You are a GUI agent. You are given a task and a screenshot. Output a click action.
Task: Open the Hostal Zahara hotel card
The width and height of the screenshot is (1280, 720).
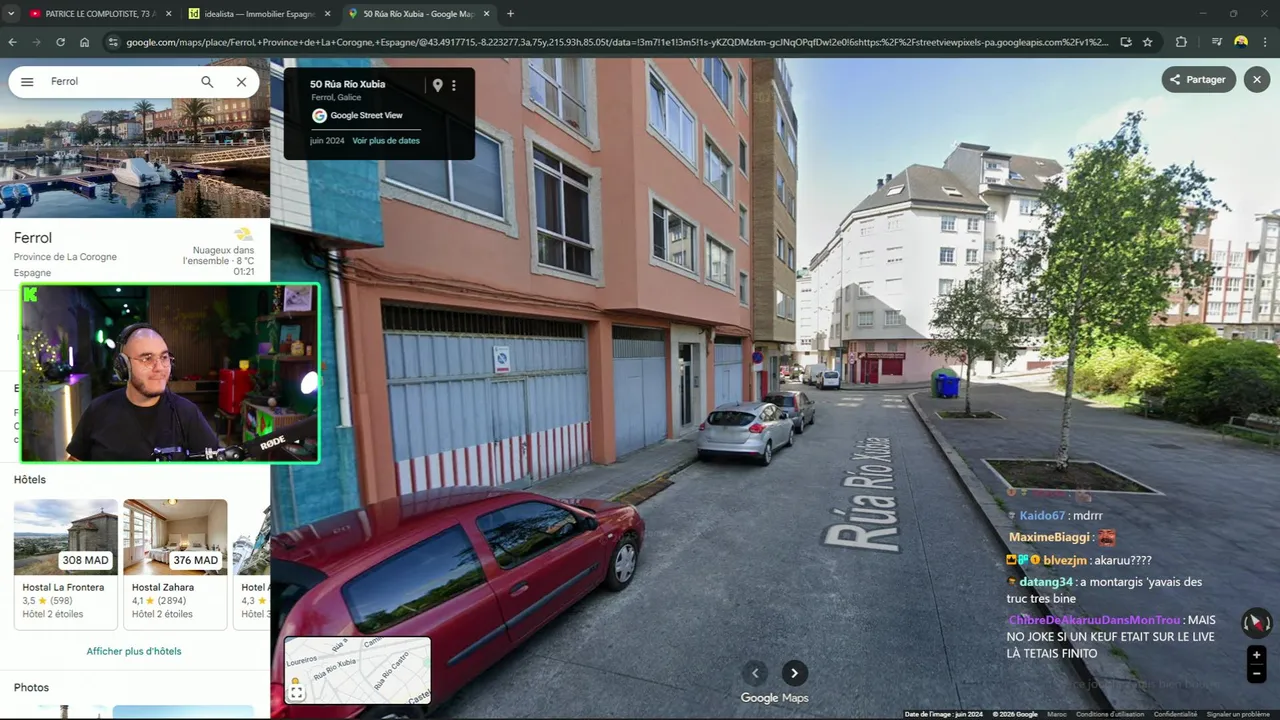[x=175, y=564]
